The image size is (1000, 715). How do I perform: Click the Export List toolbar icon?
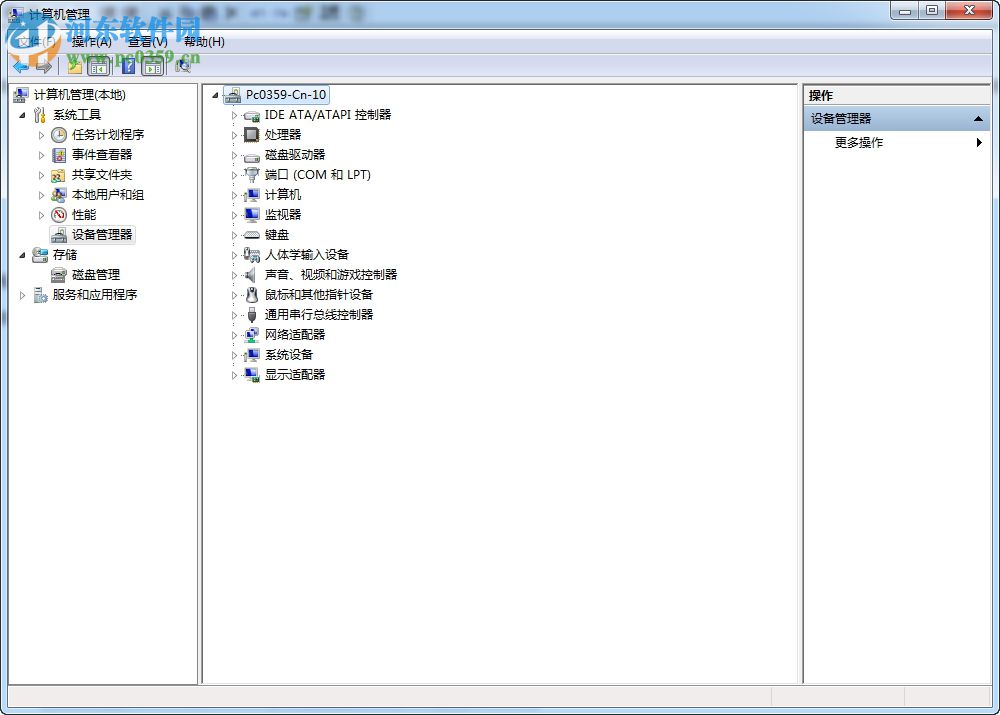[x=74, y=66]
